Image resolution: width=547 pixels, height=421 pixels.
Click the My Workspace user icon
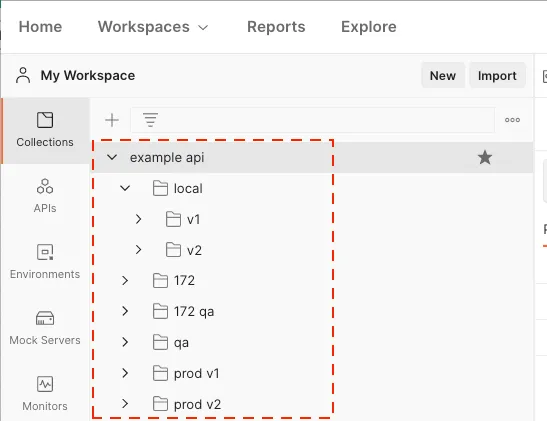(x=23, y=75)
